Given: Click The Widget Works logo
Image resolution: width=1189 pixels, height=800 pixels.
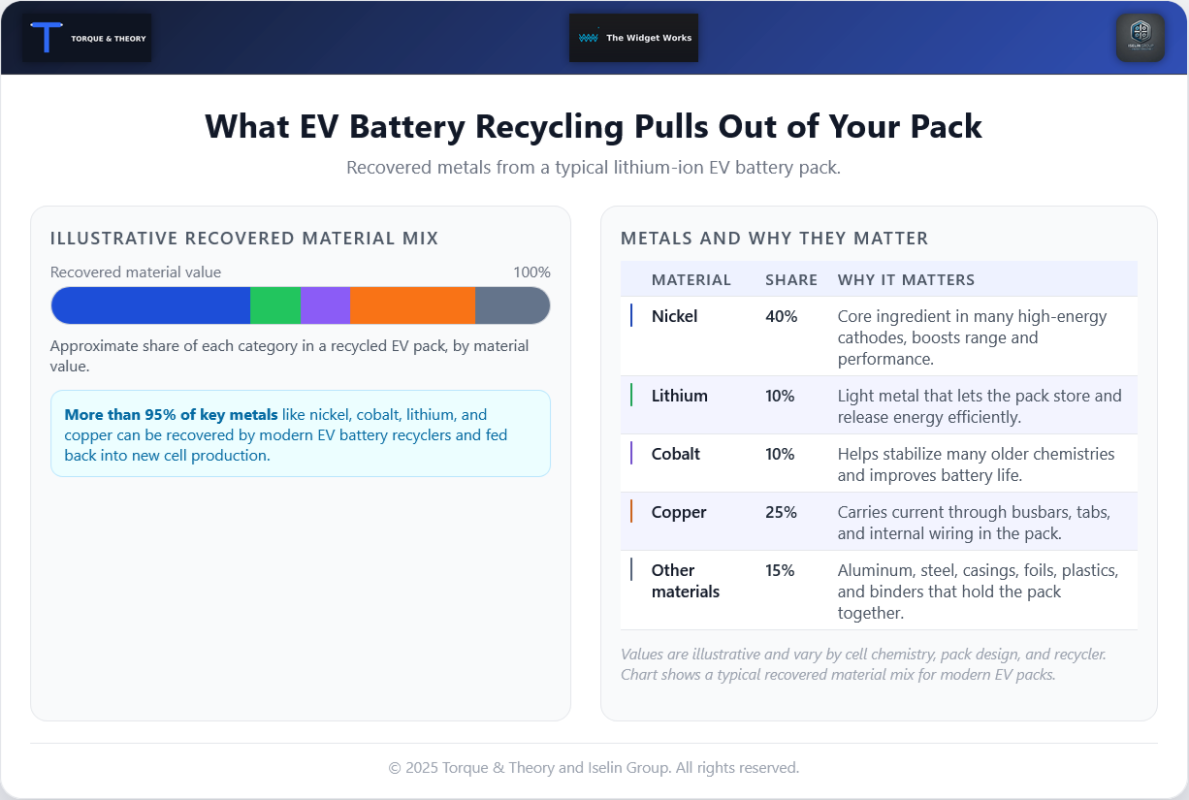Looking at the screenshot, I should pyautogui.click(x=634, y=38).
